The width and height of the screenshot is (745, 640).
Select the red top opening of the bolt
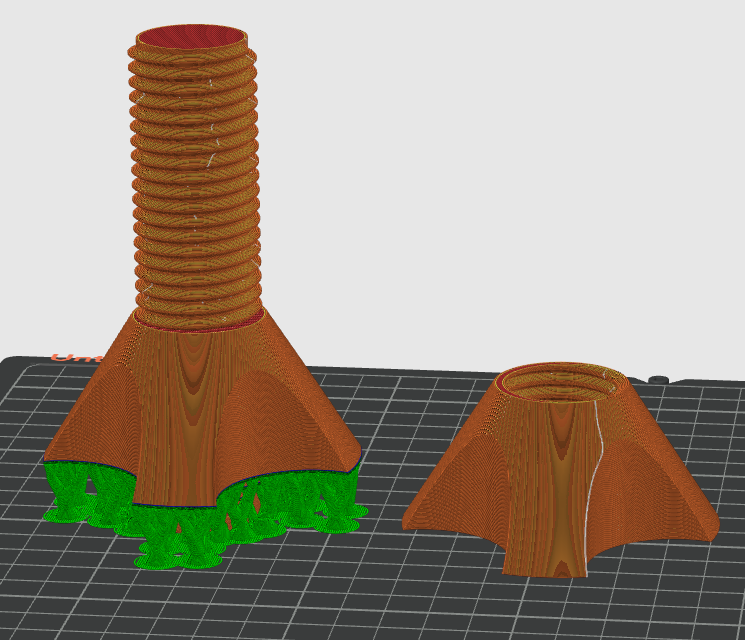click(191, 37)
